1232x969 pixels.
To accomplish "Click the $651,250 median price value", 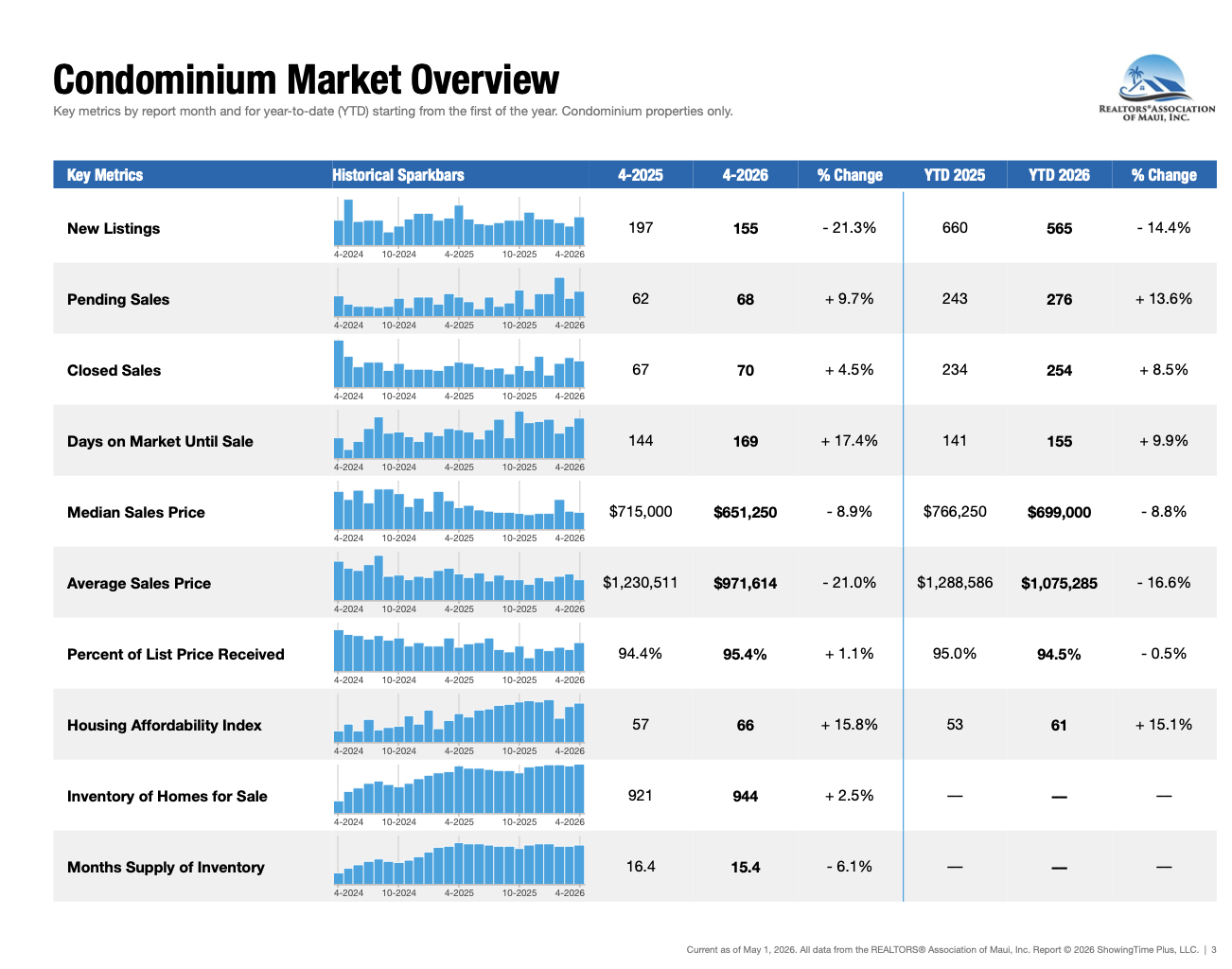I will click(x=746, y=512).
